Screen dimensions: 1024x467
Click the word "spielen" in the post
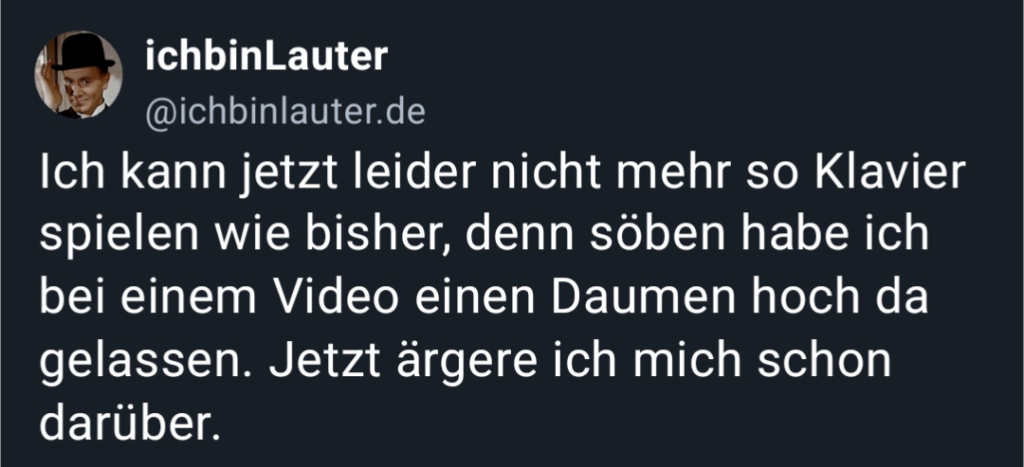click(x=118, y=236)
